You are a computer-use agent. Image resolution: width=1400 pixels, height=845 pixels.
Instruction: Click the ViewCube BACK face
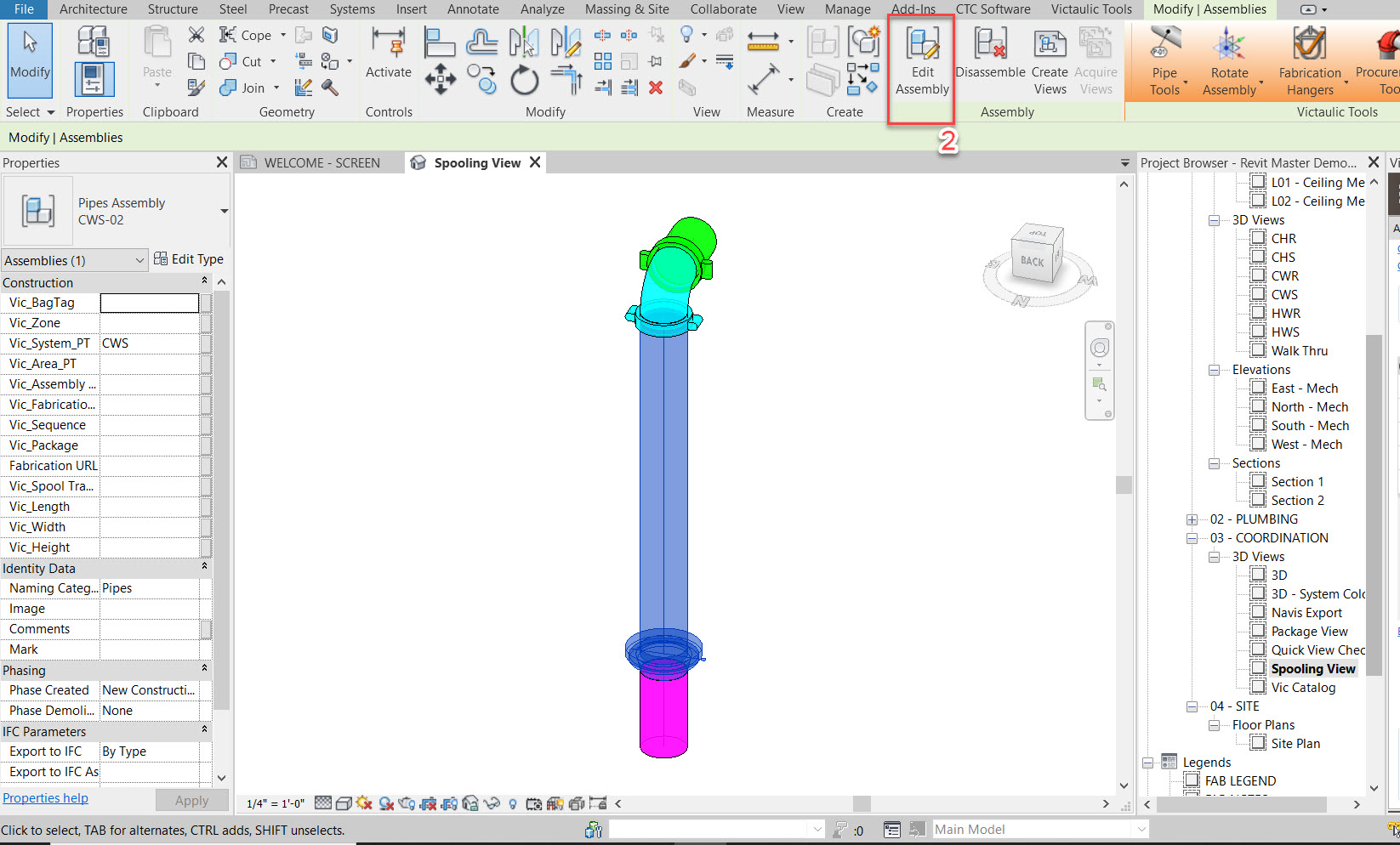1033,261
